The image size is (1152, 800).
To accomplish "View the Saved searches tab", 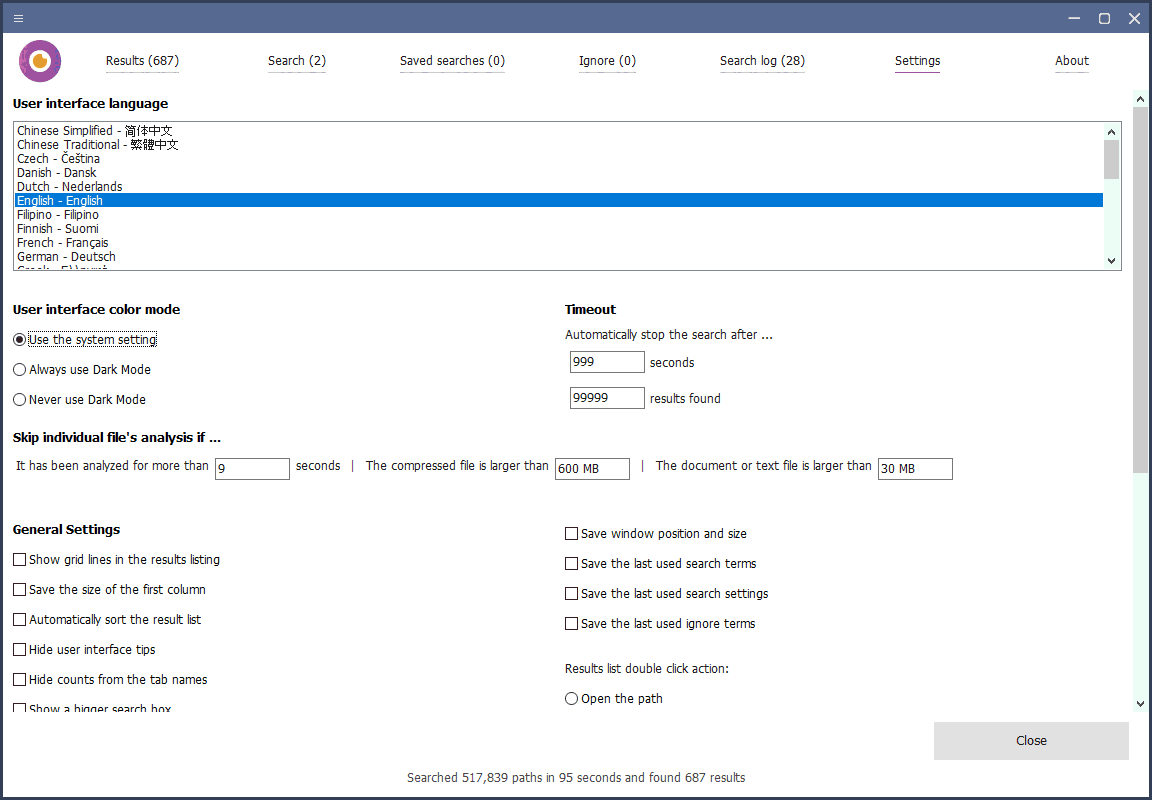I will (x=452, y=61).
